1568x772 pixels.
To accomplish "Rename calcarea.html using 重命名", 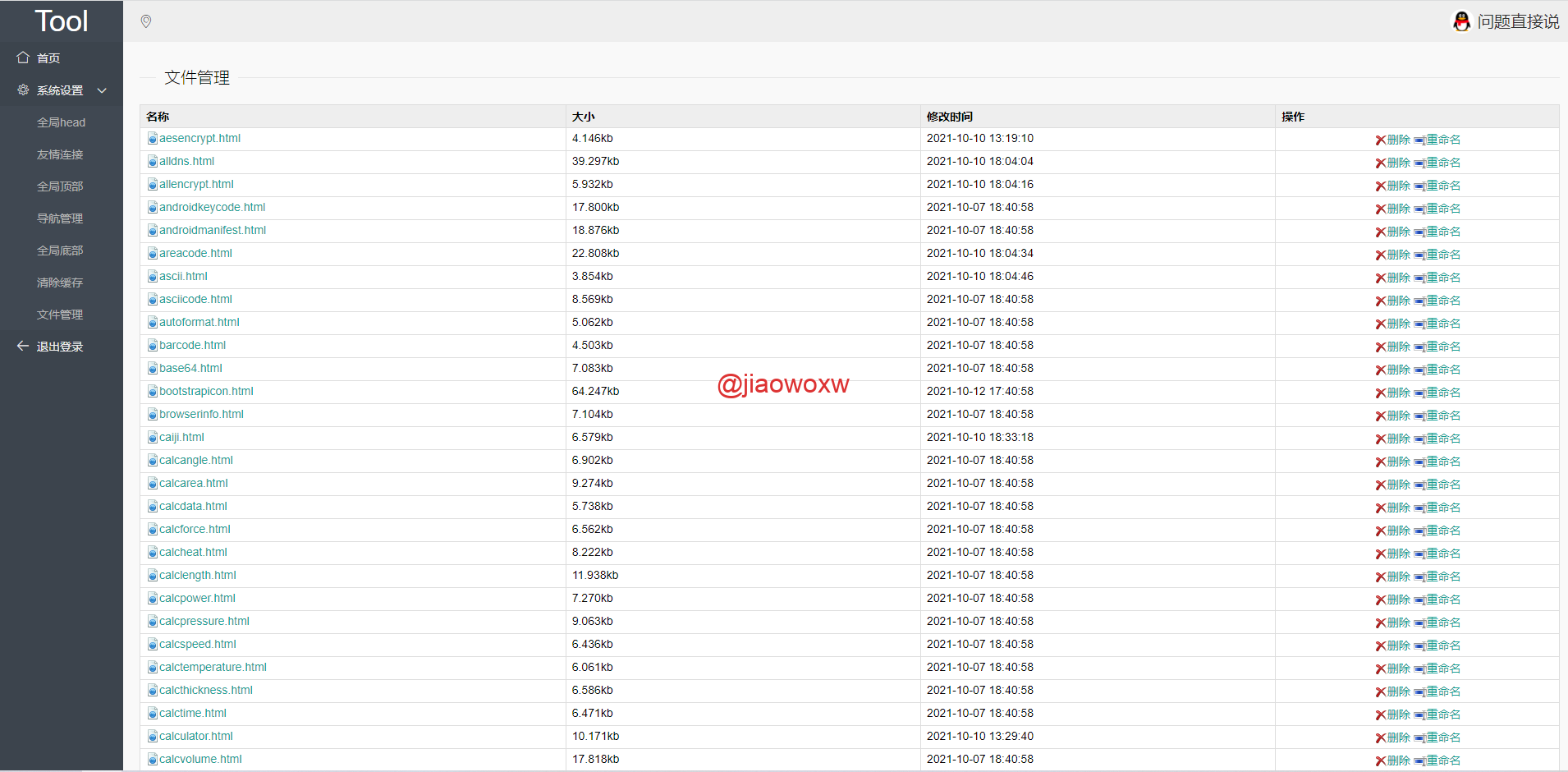I will click(1437, 485).
